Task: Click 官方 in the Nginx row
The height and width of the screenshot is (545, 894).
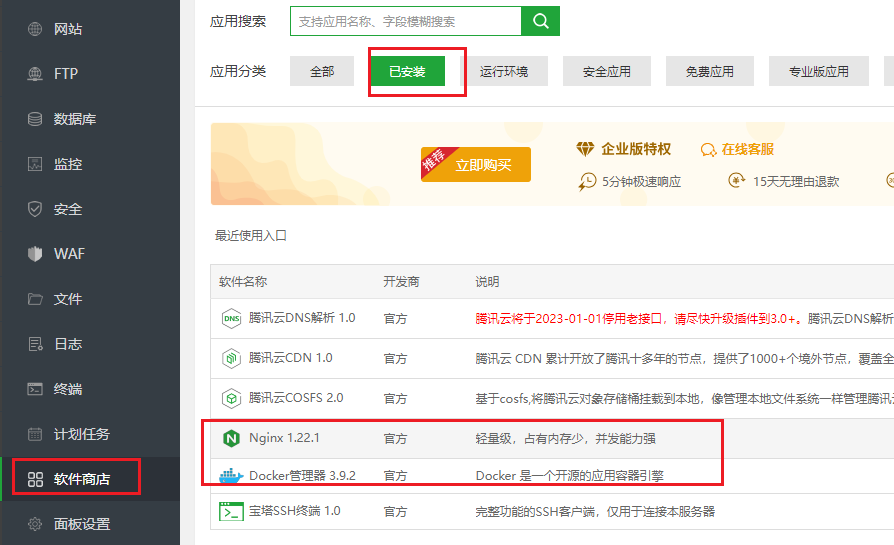Action: 395,438
